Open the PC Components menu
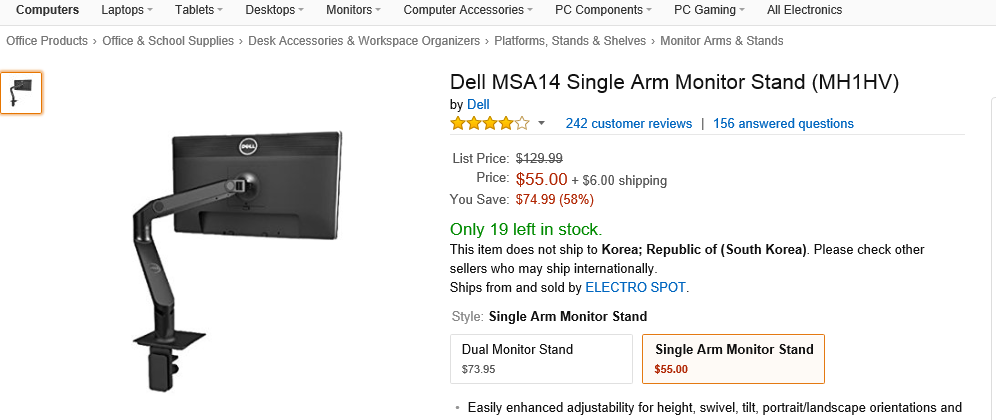 tap(604, 10)
